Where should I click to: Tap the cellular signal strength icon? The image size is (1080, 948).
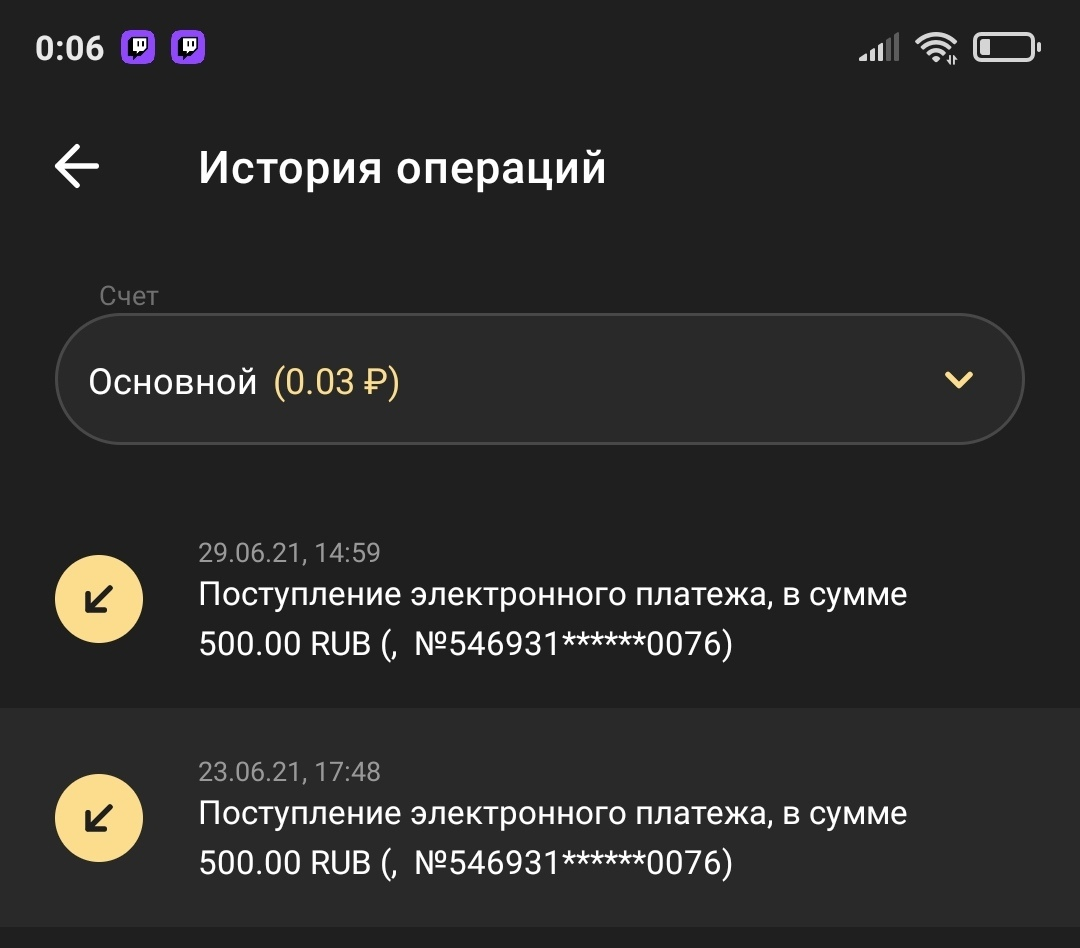[879, 48]
